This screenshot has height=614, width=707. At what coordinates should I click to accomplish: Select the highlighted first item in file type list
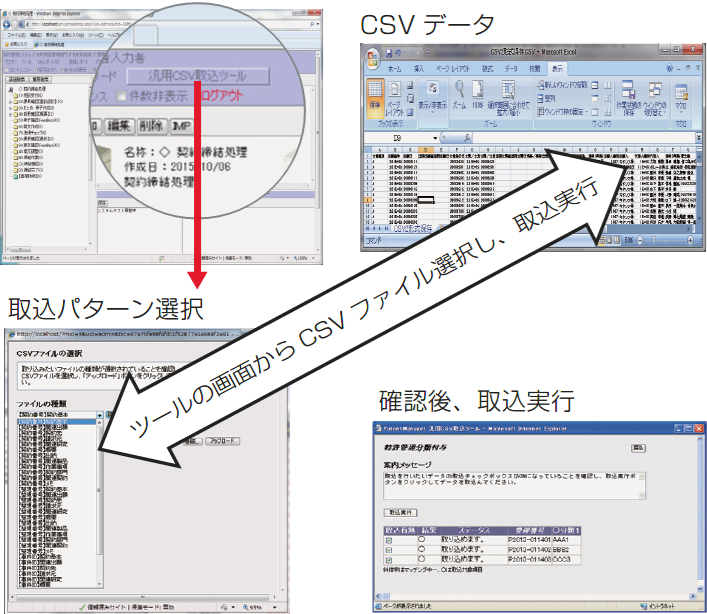click(57, 422)
